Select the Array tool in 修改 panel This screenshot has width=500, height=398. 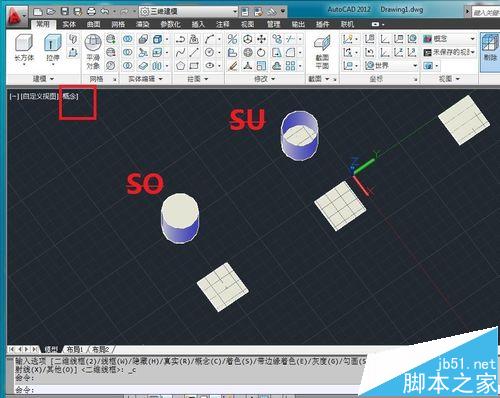coord(290,66)
